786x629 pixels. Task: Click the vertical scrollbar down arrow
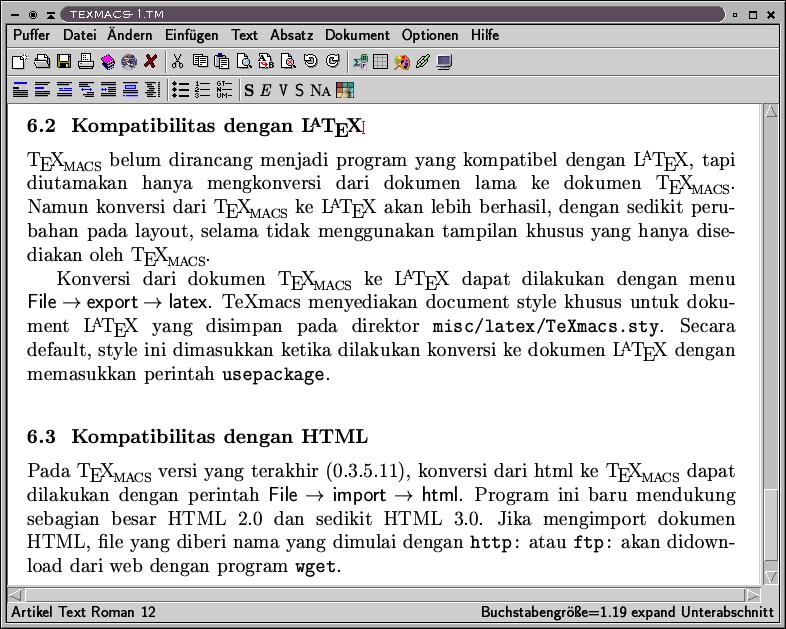[x=771, y=576]
